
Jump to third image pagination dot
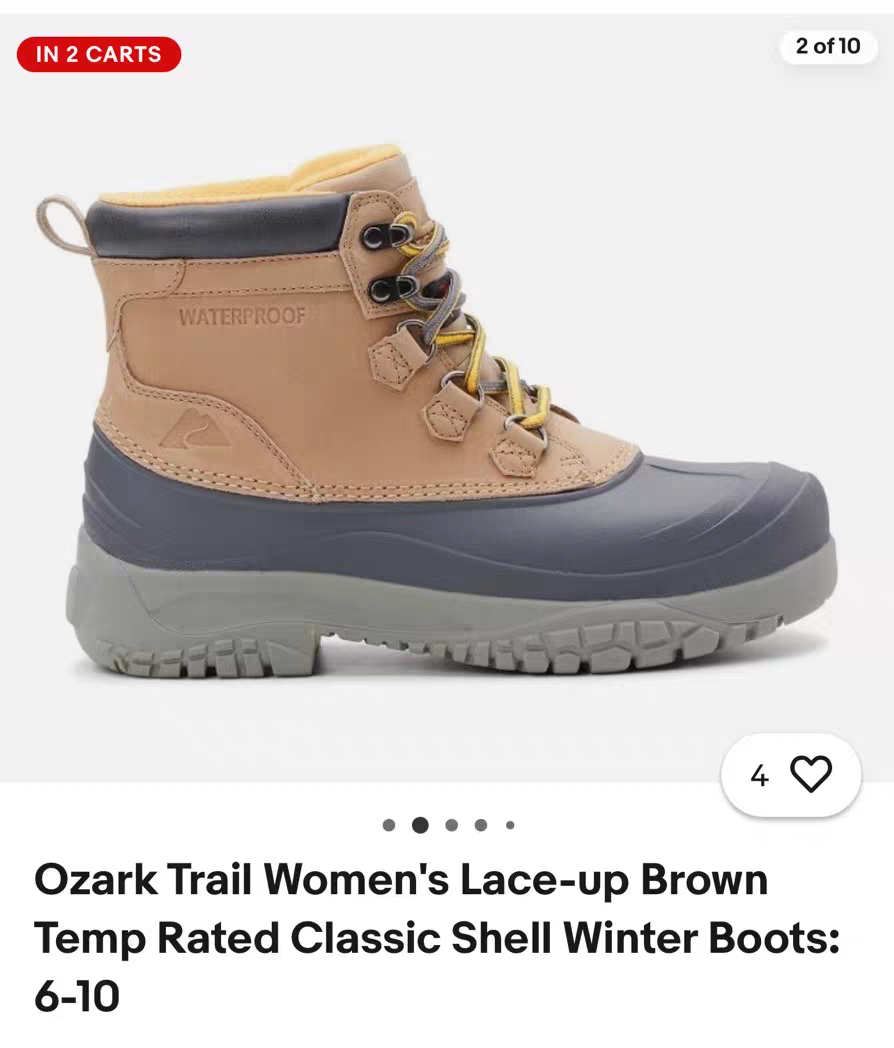click(452, 825)
